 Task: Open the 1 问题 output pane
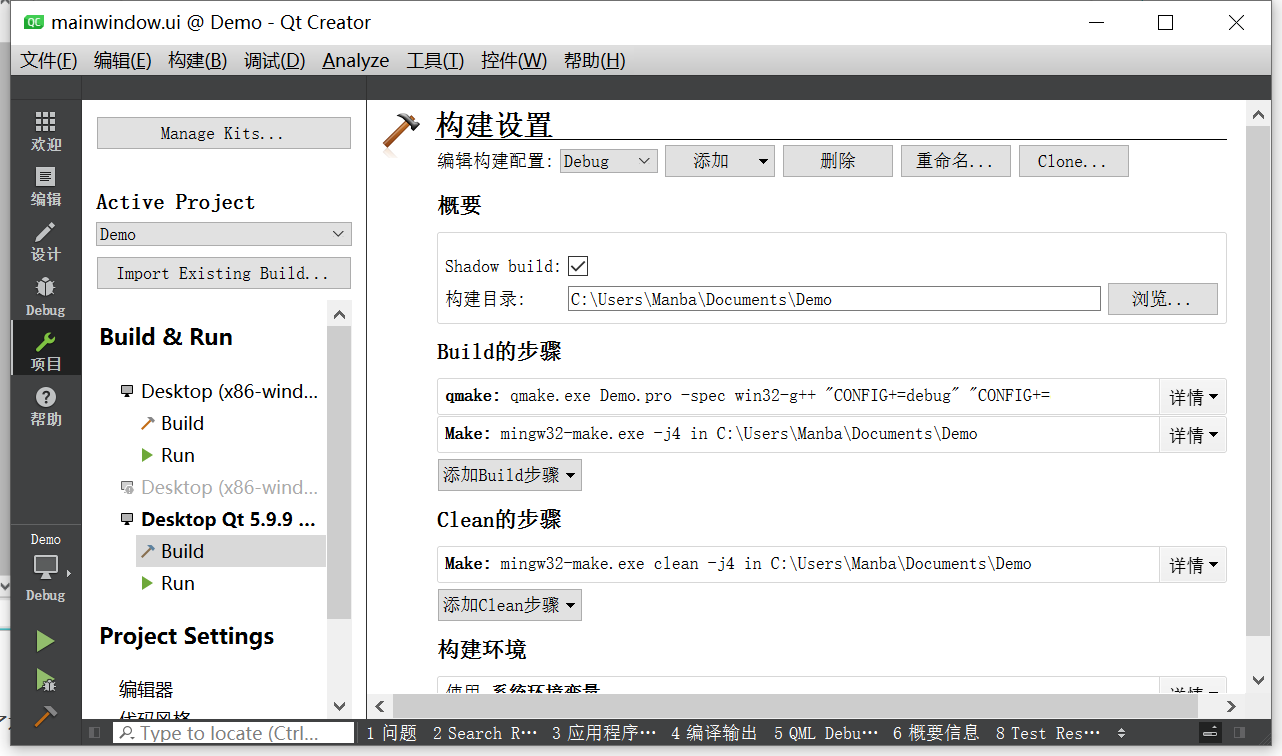click(391, 733)
